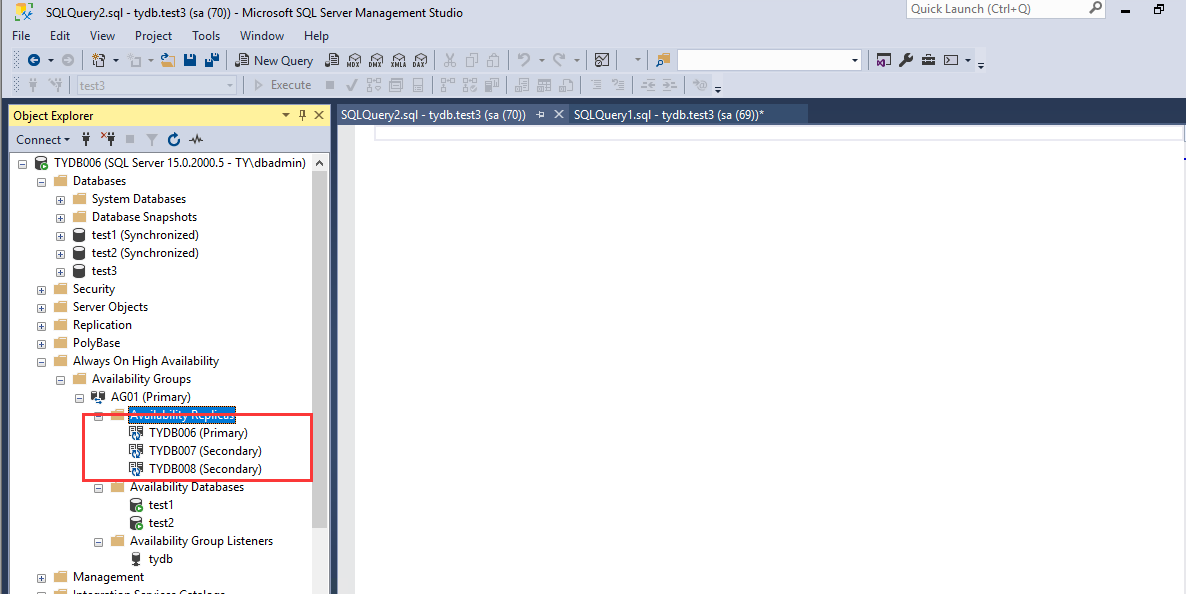Click the Parse checkmark icon
The image size is (1186, 594).
pyautogui.click(x=351, y=85)
